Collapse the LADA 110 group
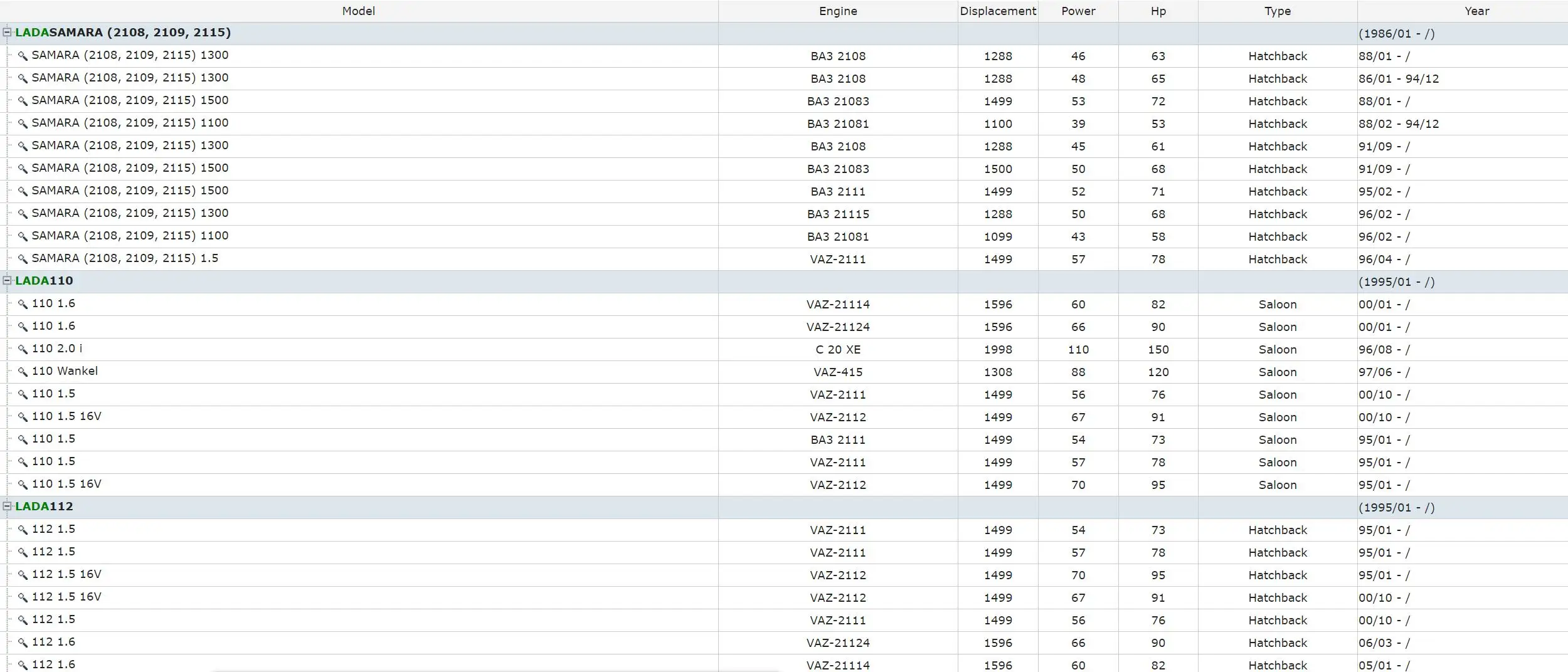The image size is (1568, 672). click(x=8, y=280)
